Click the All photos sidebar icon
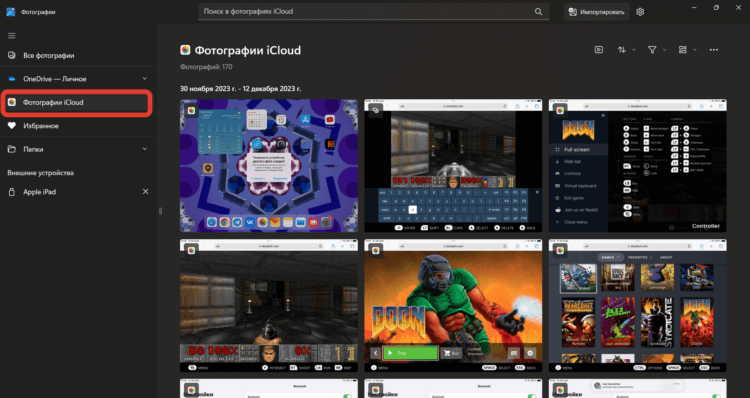 [x=12, y=55]
